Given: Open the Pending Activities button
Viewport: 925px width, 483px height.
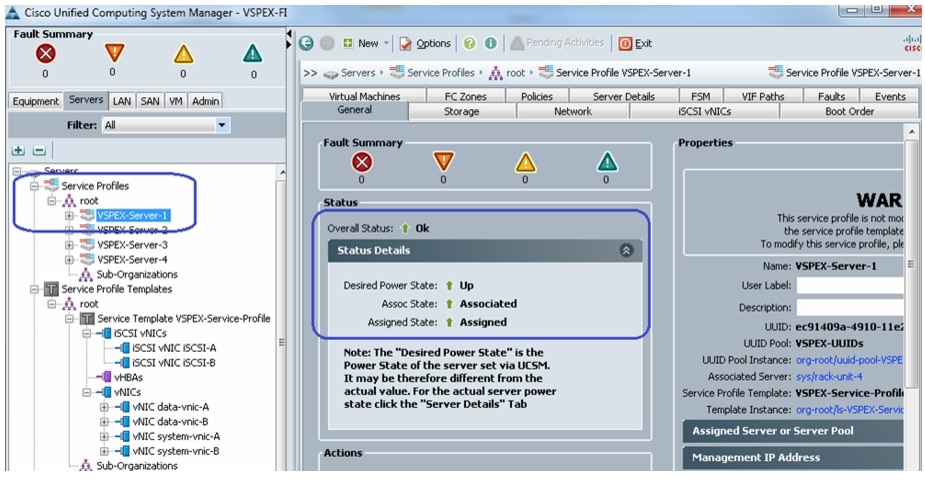Looking at the screenshot, I should click(x=557, y=43).
